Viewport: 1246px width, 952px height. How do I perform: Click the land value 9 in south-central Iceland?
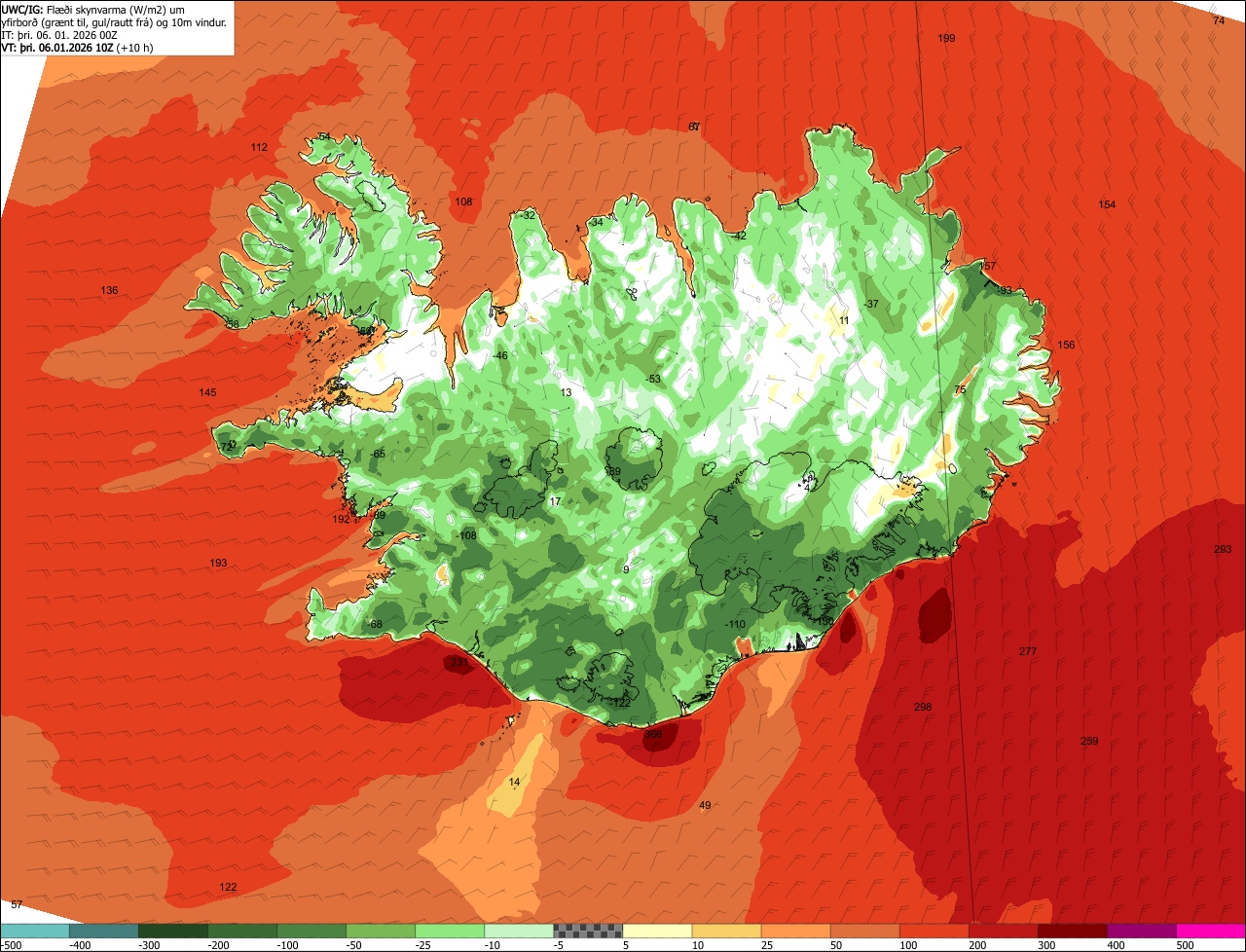pyautogui.click(x=626, y=569)
